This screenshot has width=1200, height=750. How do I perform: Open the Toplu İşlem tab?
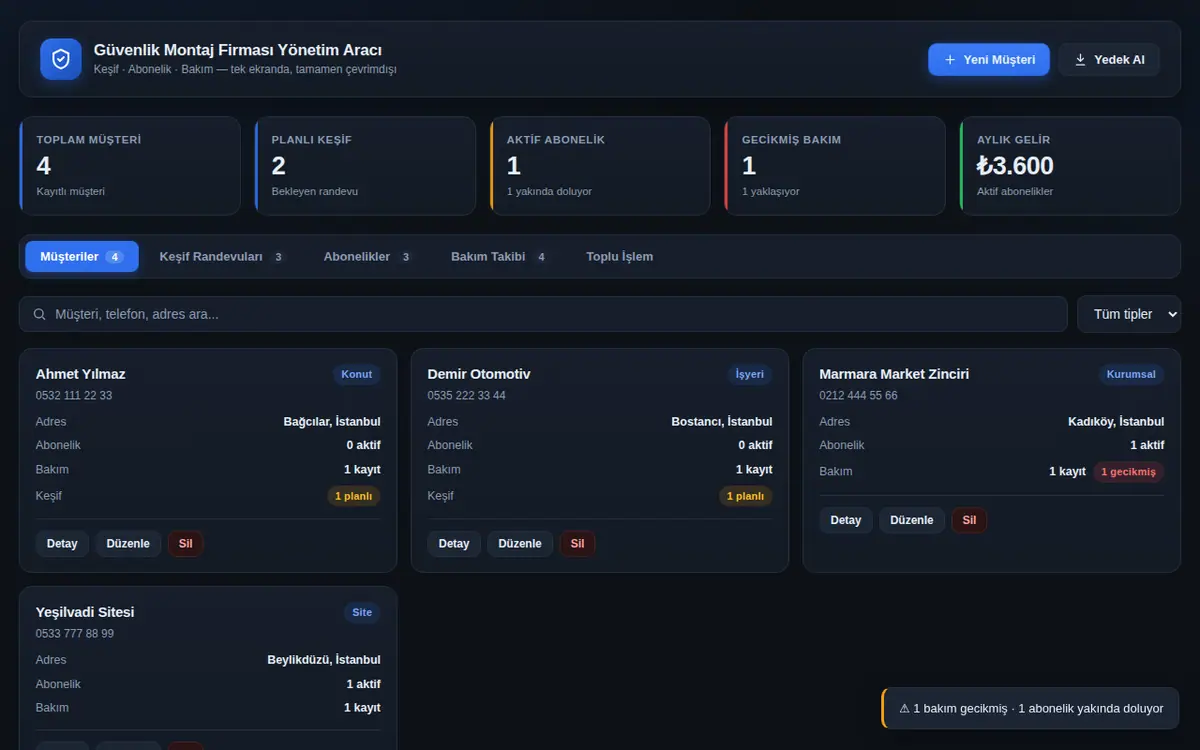tap(620, 257)
